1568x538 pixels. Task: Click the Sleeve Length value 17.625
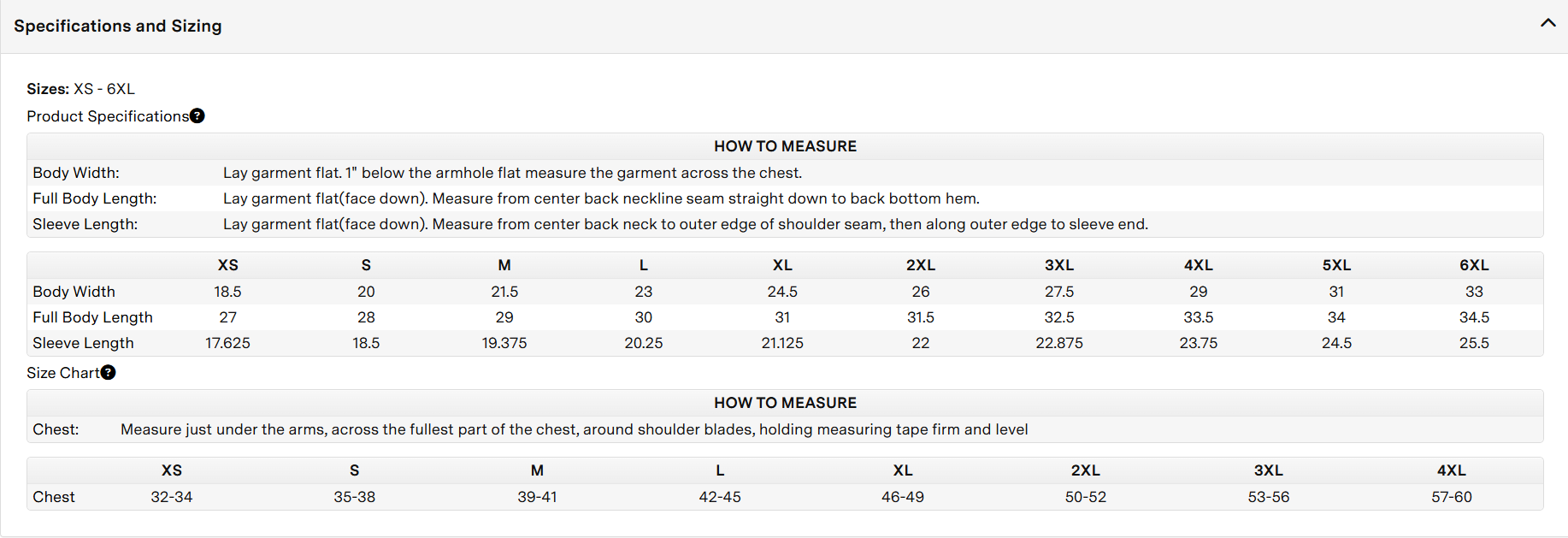coord(227,343)
